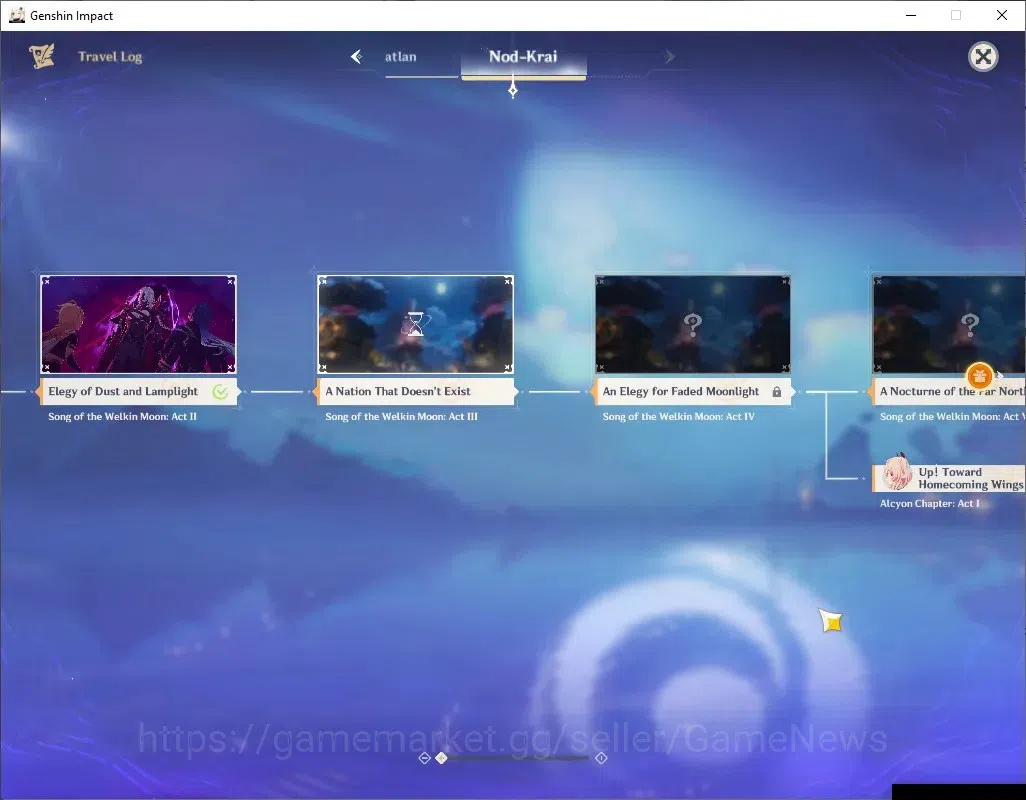The width and height of the screenshot is (1026, 800).
Task: Switch to the Natlan region tab
Action: point(400,57)
